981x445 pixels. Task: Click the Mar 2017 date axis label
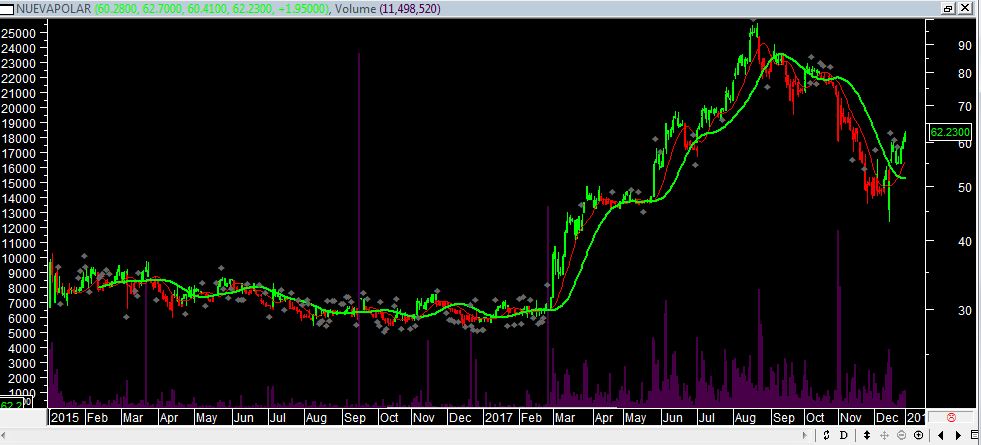[566, 417]
